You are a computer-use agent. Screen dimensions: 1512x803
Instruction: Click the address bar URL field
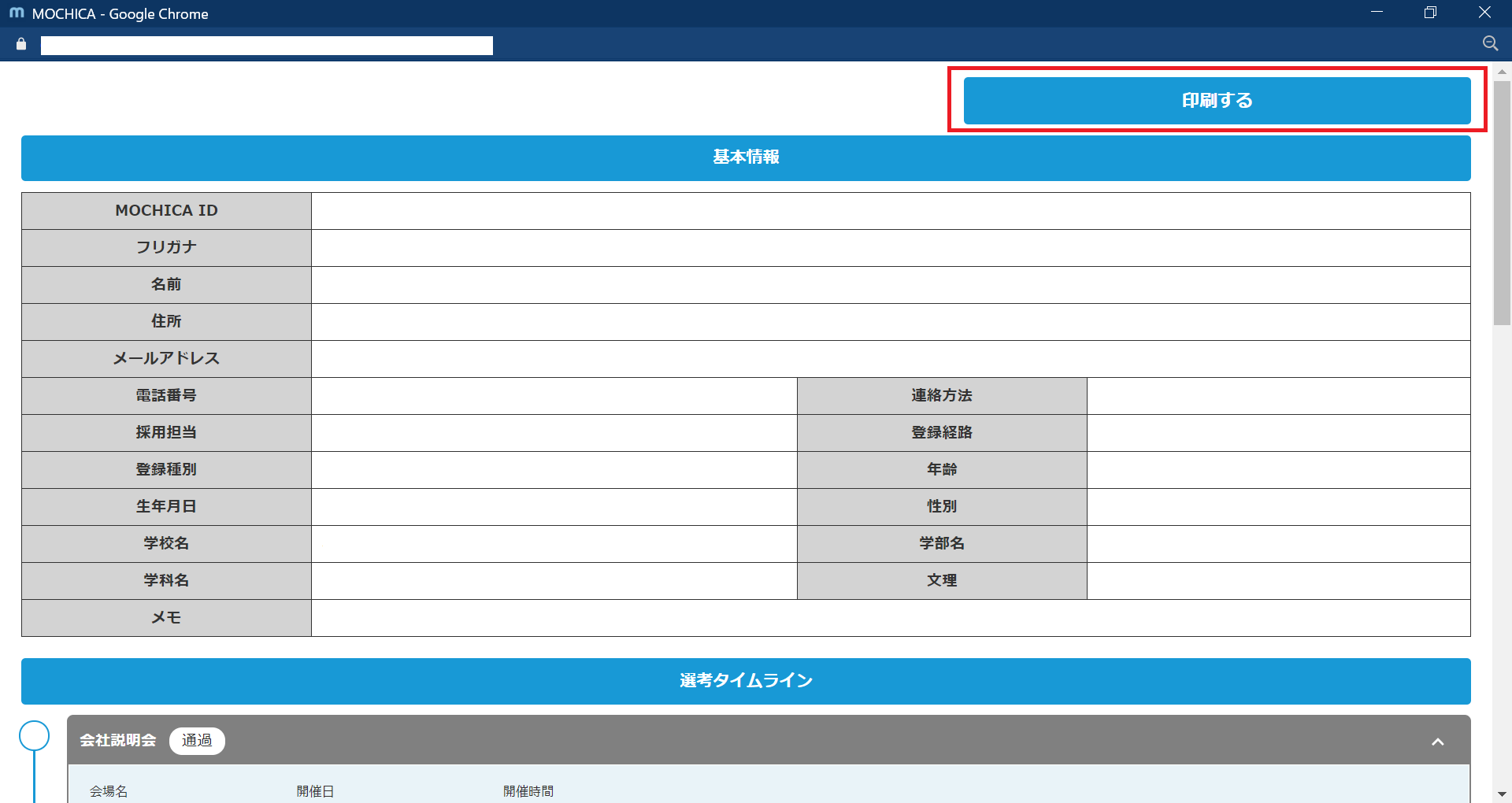coord(266,46)
